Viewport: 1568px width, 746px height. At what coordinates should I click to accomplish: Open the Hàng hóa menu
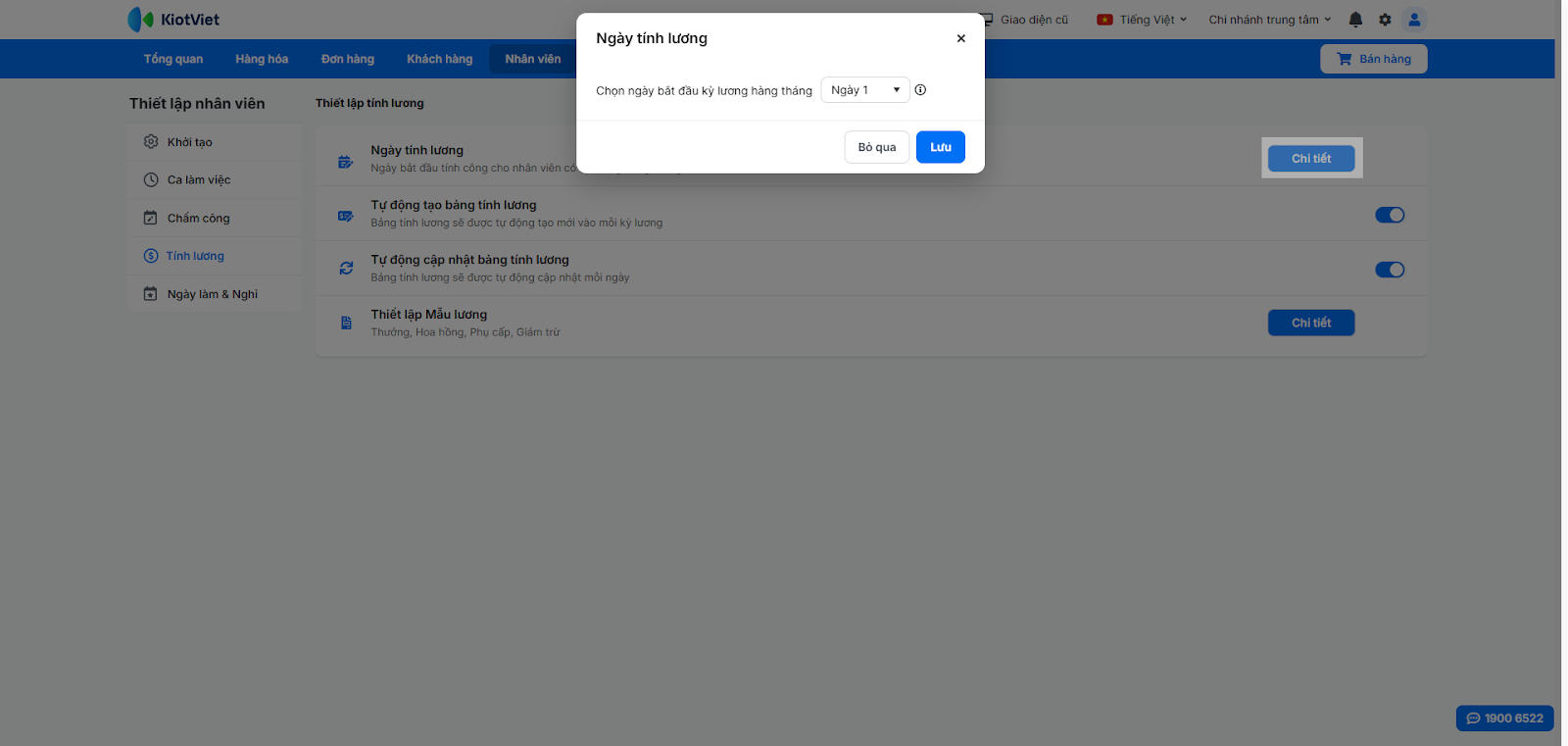point(262,59)
